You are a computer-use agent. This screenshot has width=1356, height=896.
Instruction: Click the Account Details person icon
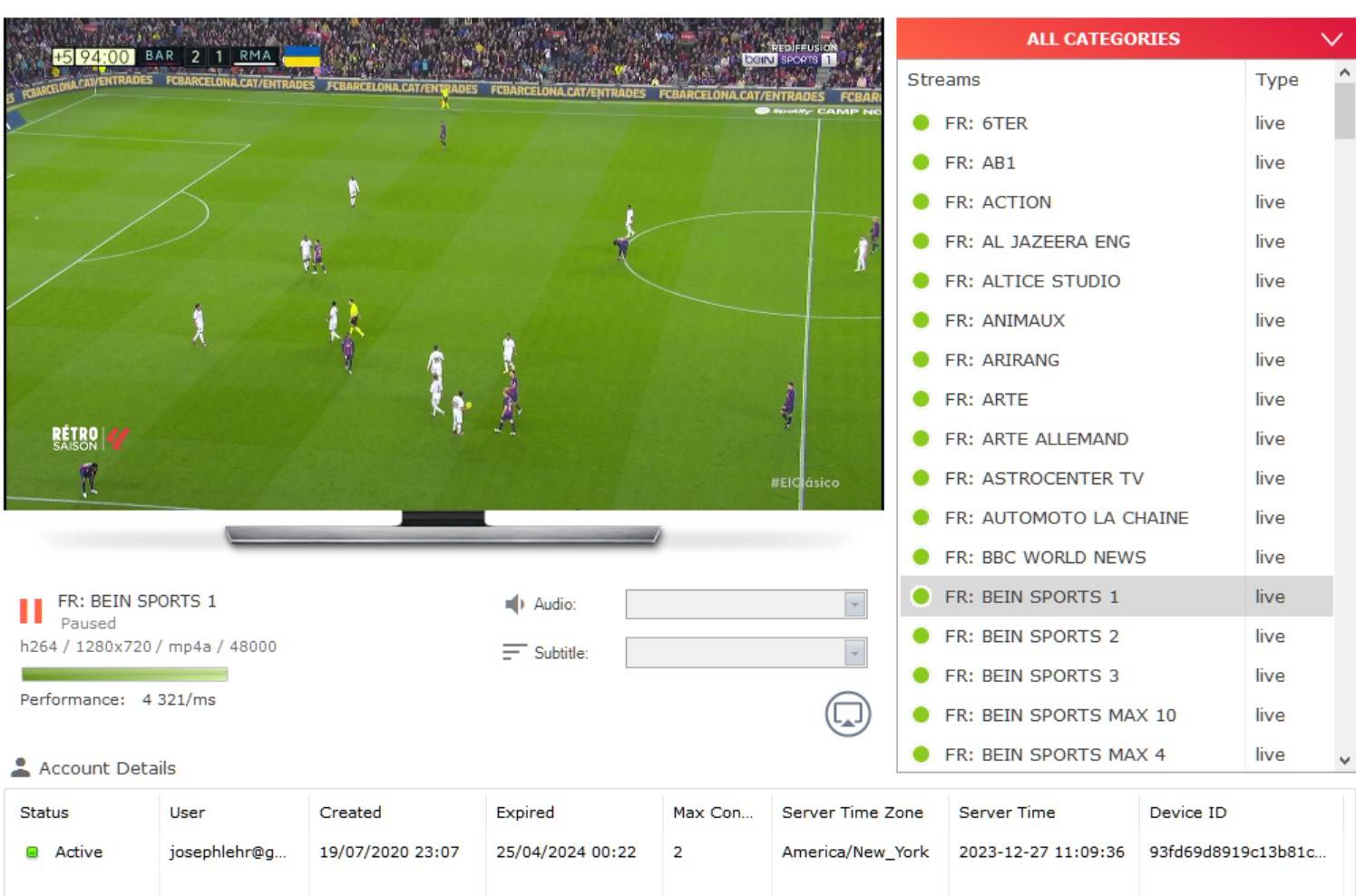(x=22, y=767)
